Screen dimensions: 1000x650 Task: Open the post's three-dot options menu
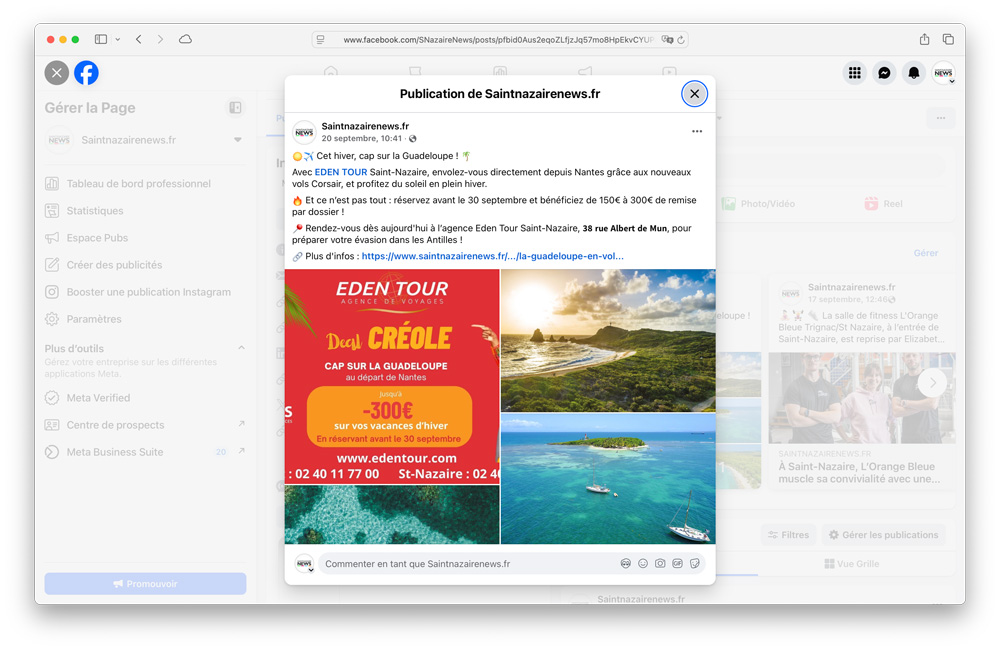point(697,132)
